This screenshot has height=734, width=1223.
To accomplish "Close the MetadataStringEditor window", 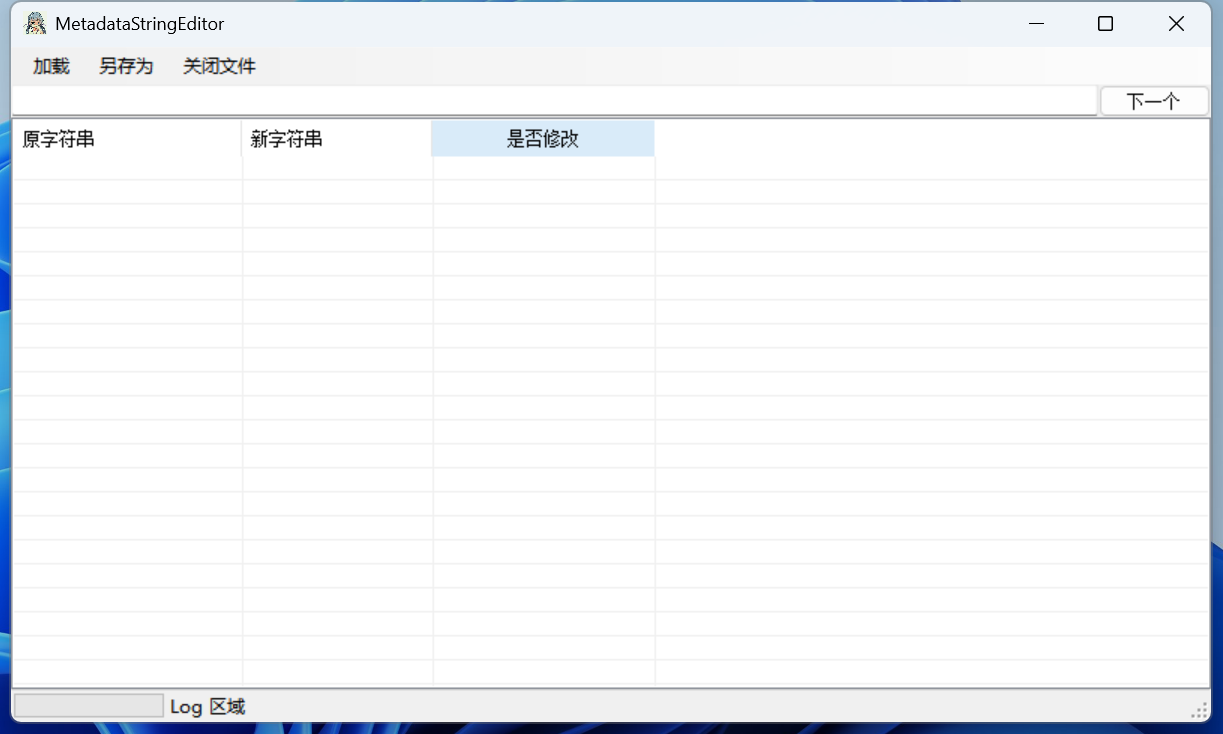I will pyautogui.click(x=1176, y=24).
